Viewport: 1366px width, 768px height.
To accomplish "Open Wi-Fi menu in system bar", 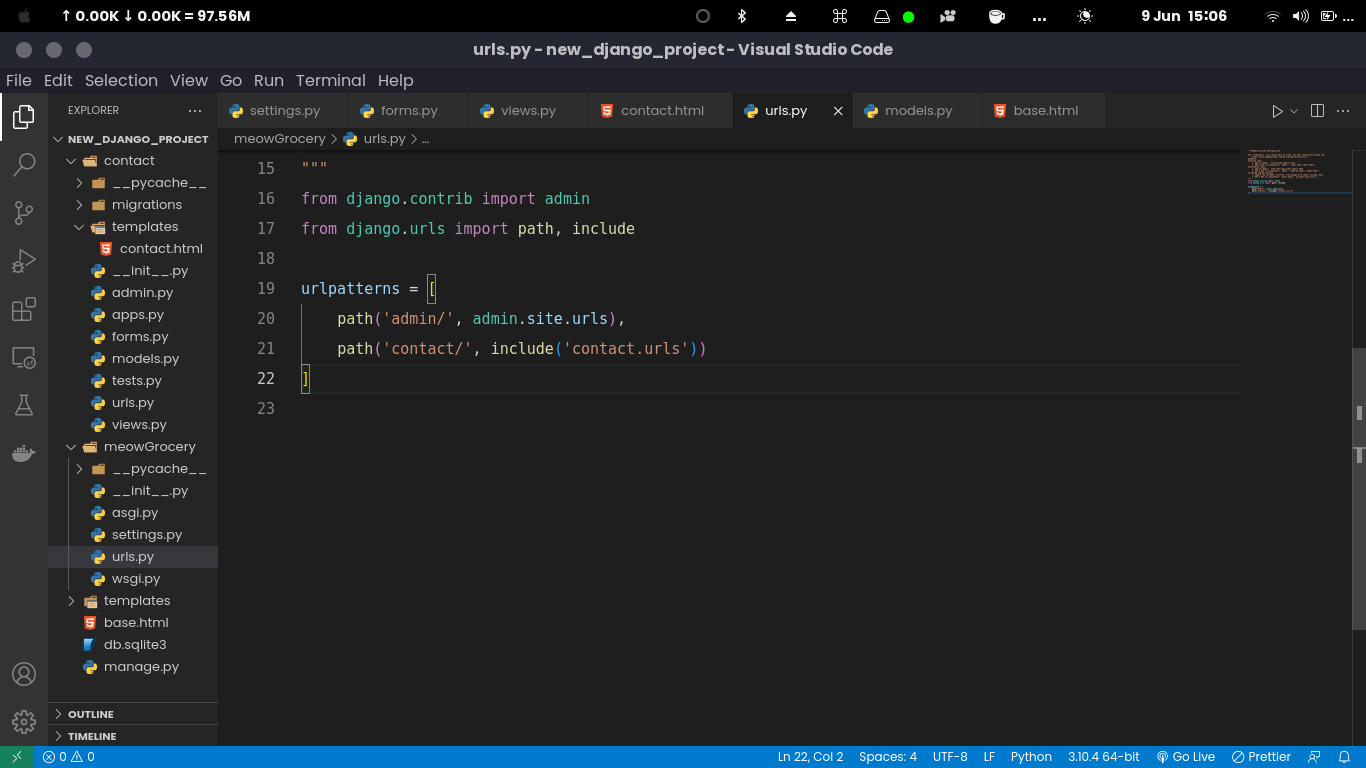I will tap(1272, 16).
